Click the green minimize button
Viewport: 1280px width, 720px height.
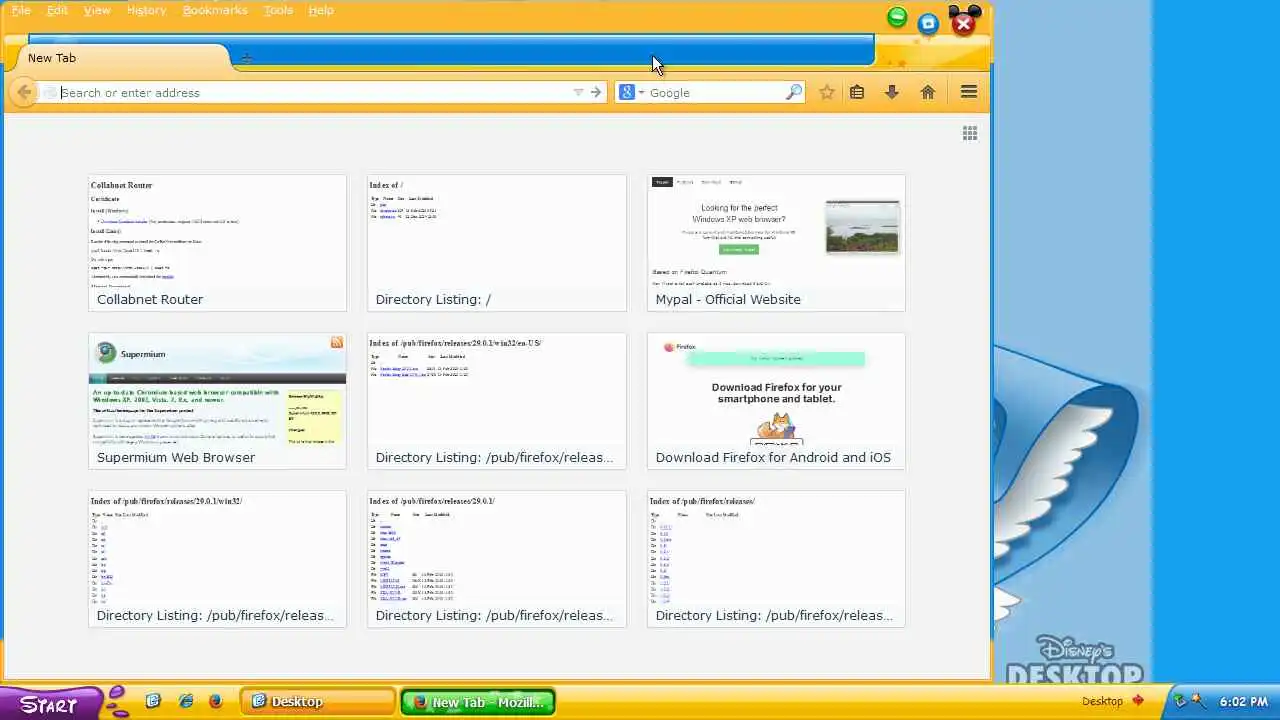point(897,18)
